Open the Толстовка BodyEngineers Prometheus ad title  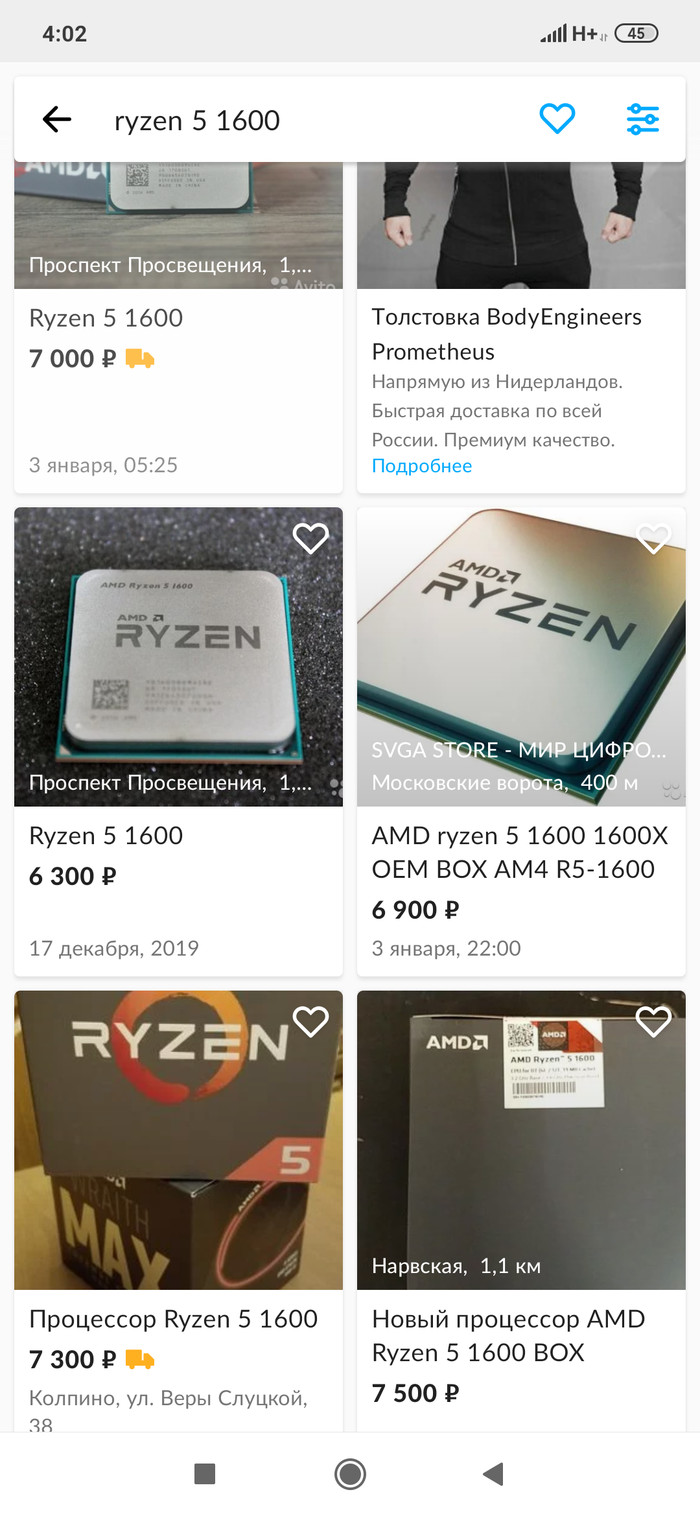click(x=507, y=334)
